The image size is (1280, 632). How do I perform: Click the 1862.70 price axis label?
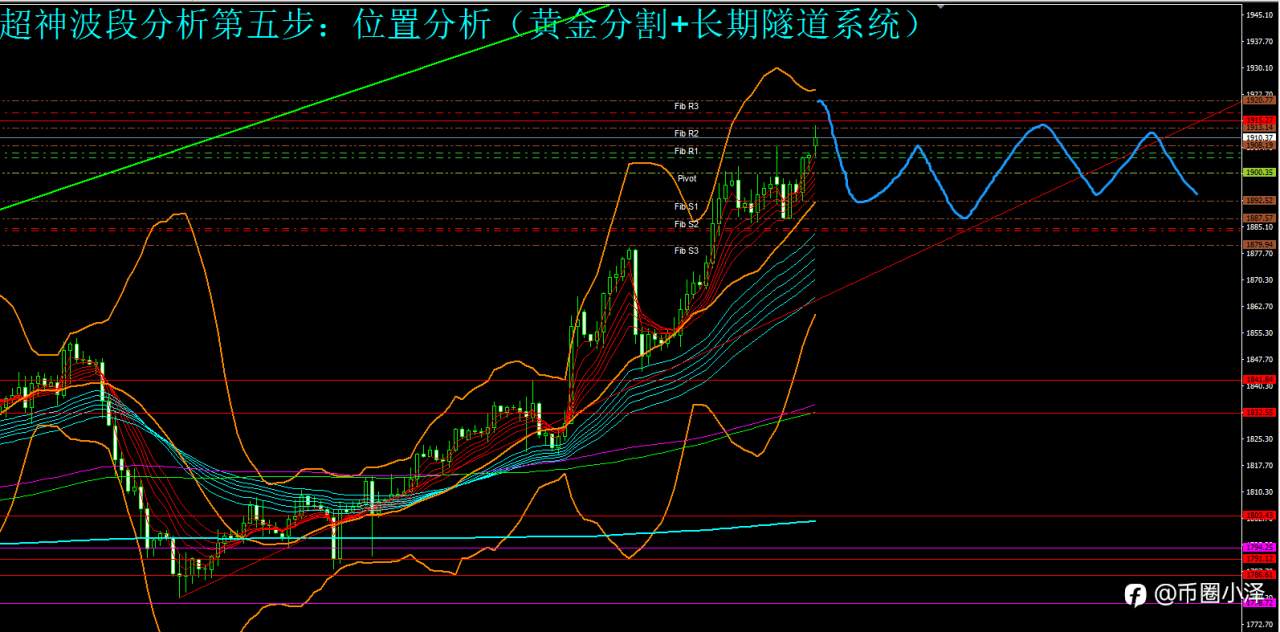pyautogui.click(x=1259, y=306)
